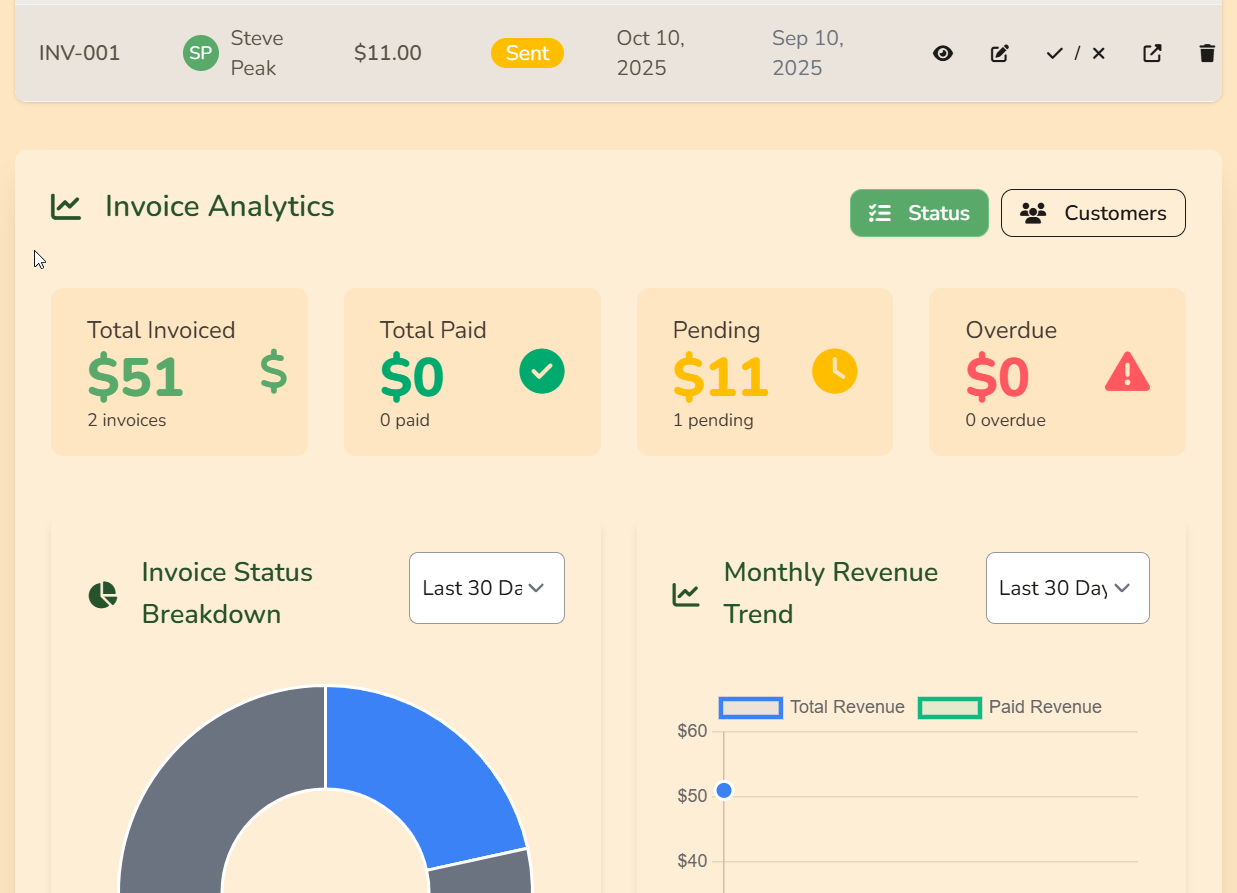1237x893 pixels.
Task: Switch to the Customers analytics view
Action: click(1093, 213)
